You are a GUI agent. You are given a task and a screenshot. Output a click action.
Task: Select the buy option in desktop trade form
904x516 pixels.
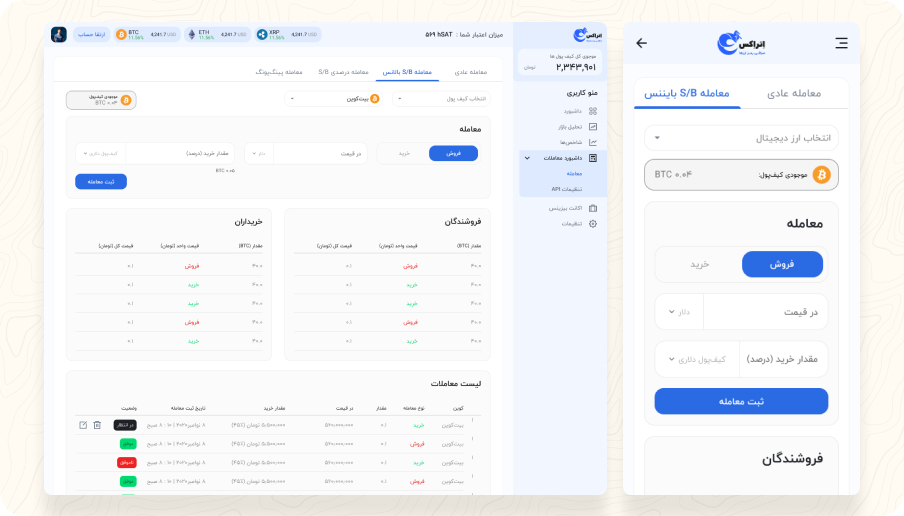(x=404, y=153)
